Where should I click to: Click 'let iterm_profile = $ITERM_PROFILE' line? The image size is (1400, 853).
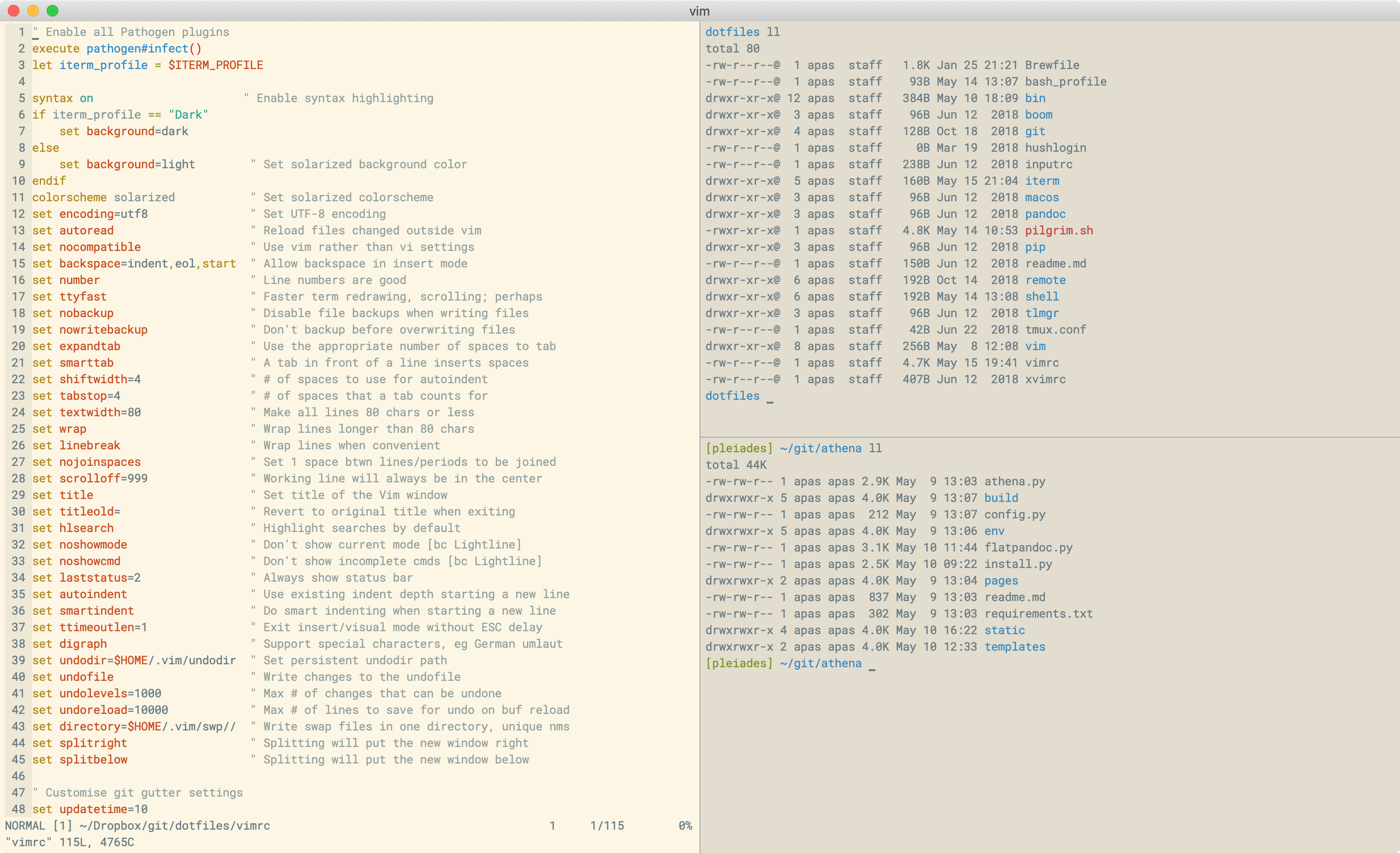point(147,65)
